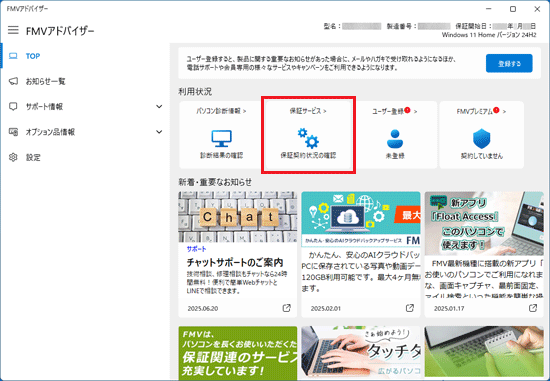The width and height of the screenshot is (550, 381).
Task: Open the ユーザー登録 > link
Action: click(x=395, y=112)
